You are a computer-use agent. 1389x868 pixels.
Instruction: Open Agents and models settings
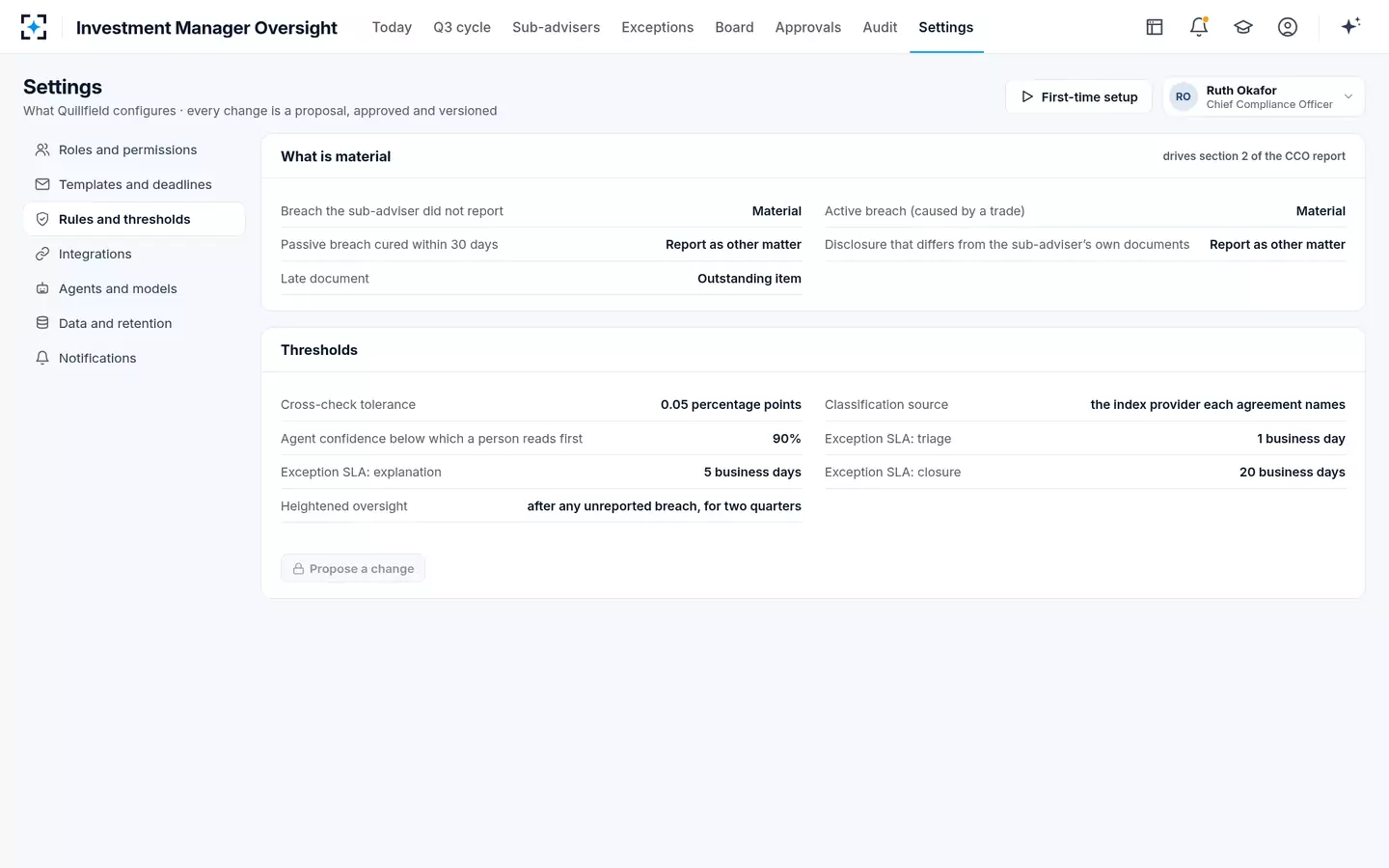(x=134, y=288)
